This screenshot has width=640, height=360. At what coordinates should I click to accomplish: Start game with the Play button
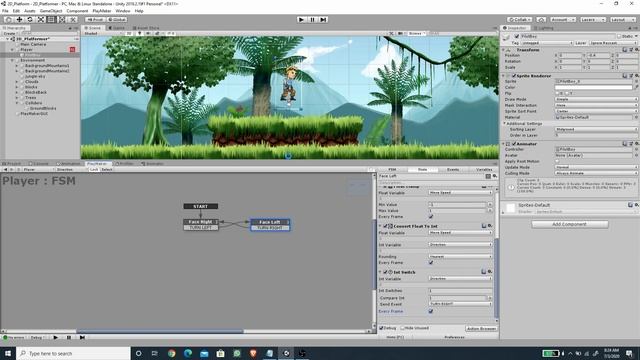click(x=301, y=20)
